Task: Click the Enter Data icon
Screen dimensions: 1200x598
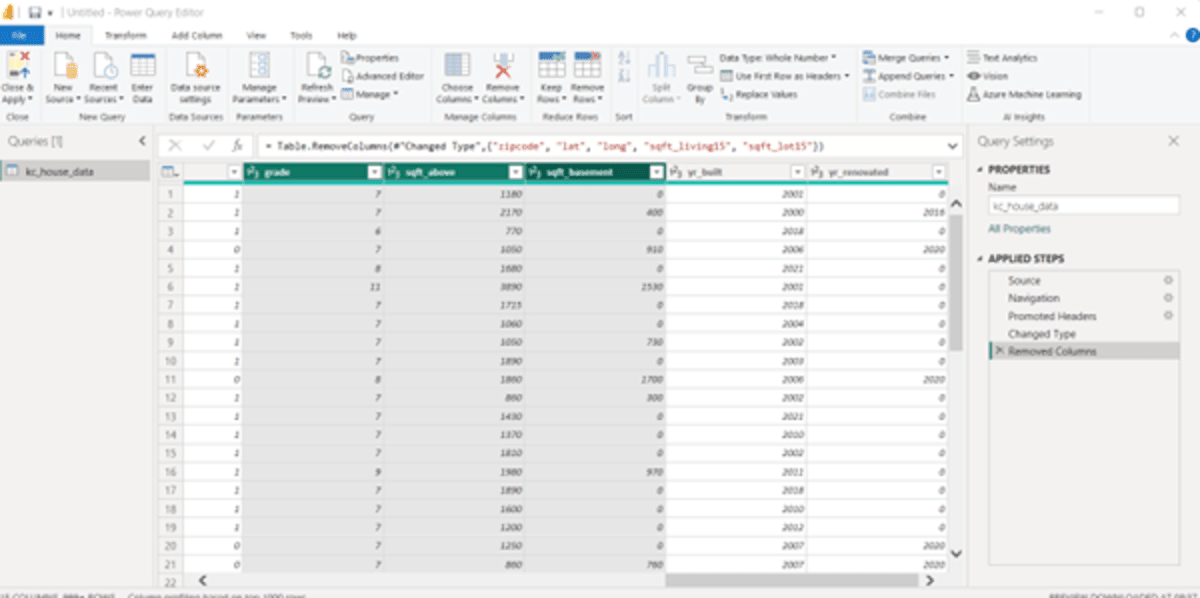Action: pos(142,66)
